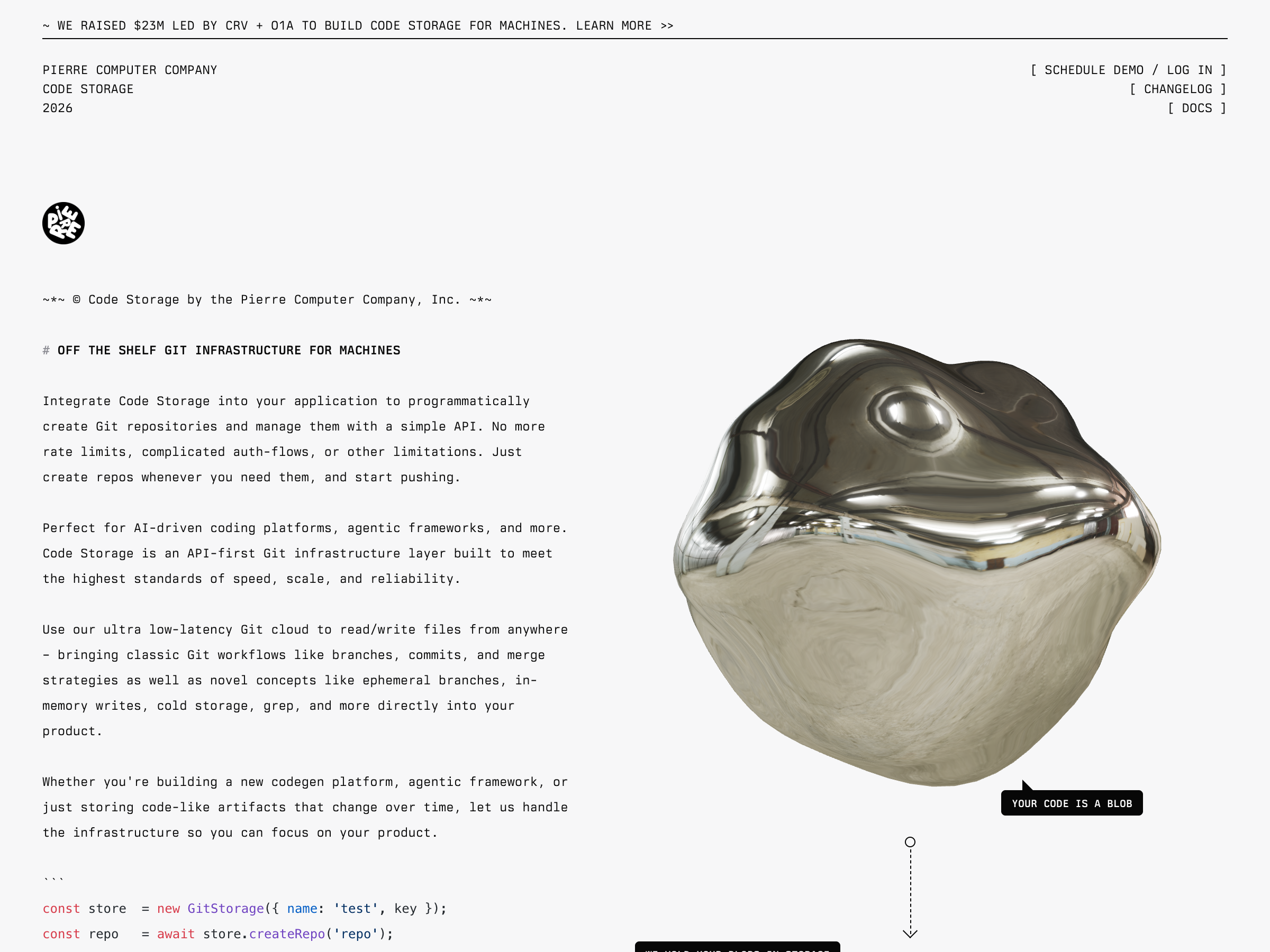Click the 'CODE STORAGE' header line
This screenshot has height=952, width=1270.
[88, 89]
